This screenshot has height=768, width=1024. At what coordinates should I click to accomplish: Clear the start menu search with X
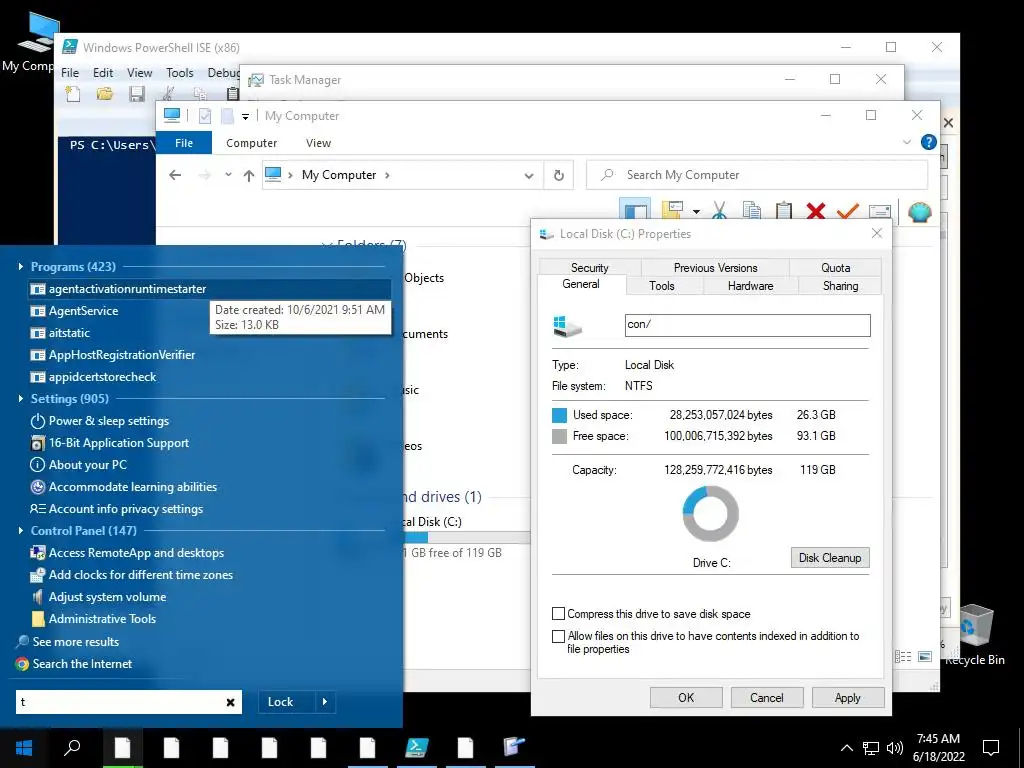pyautogui.click(x=231, y=702)
